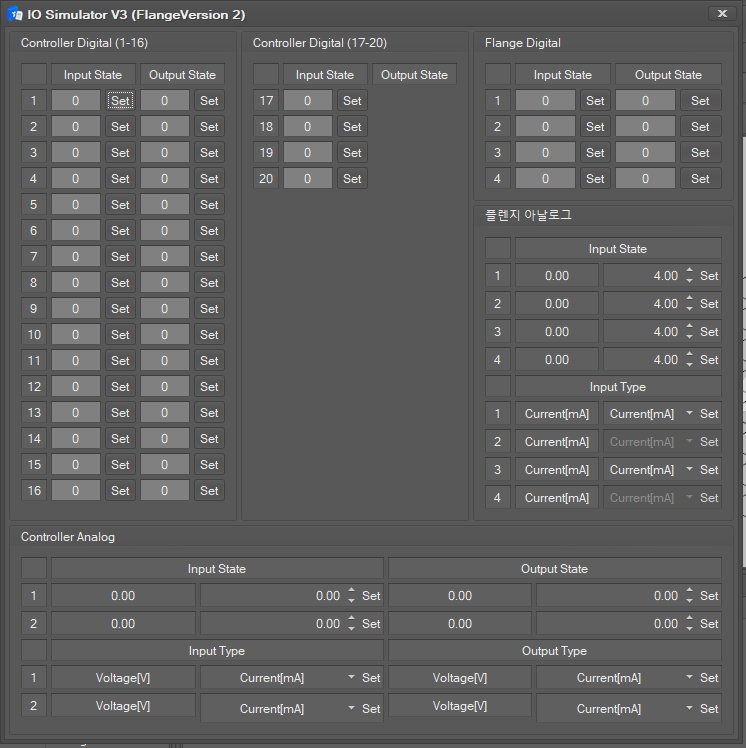Increase flange analog input 1 value with up arrow
Image resolution: width=746 pixels, height=748 pixels.
[x=689, y=271]
